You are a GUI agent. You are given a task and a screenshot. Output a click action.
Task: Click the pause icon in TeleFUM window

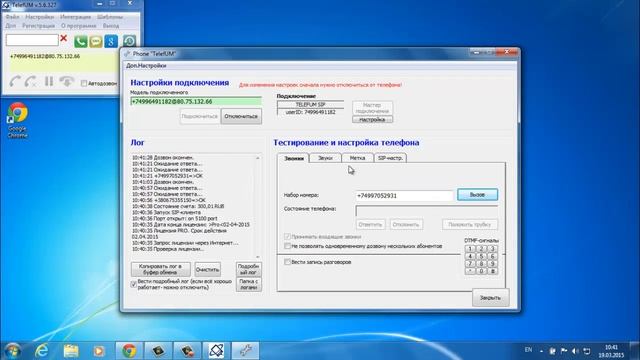(x=49, y=81)
